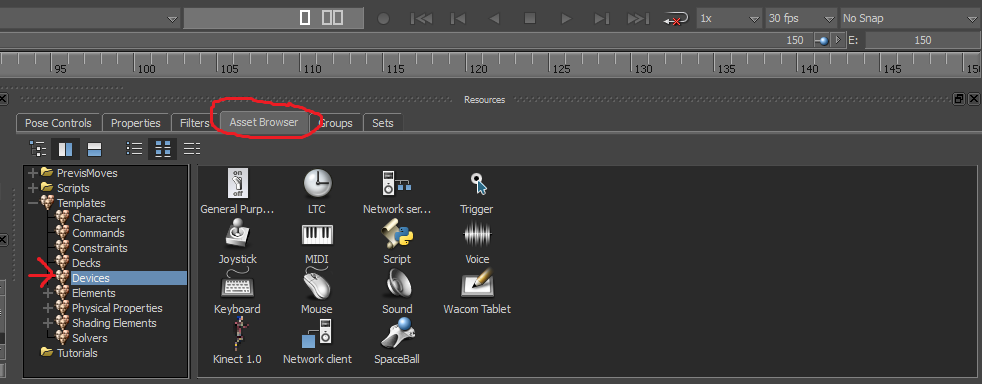Click the 150 zoom bar end value
This screenshot has width=982, height=384.
[795, 40]
